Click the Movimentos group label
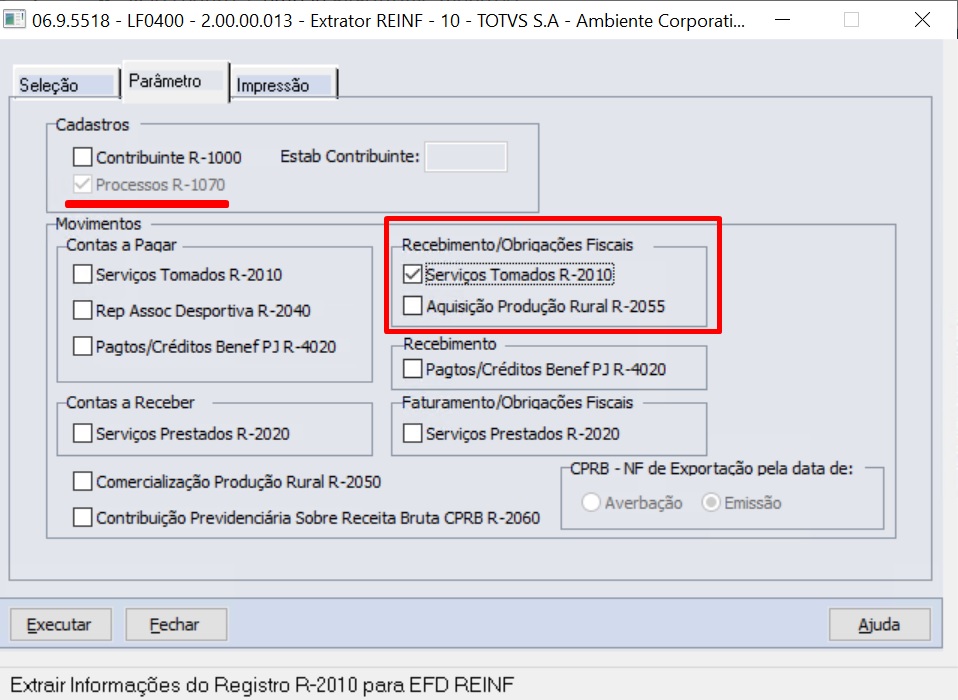The image size is (958, 700). pos(98,224)
